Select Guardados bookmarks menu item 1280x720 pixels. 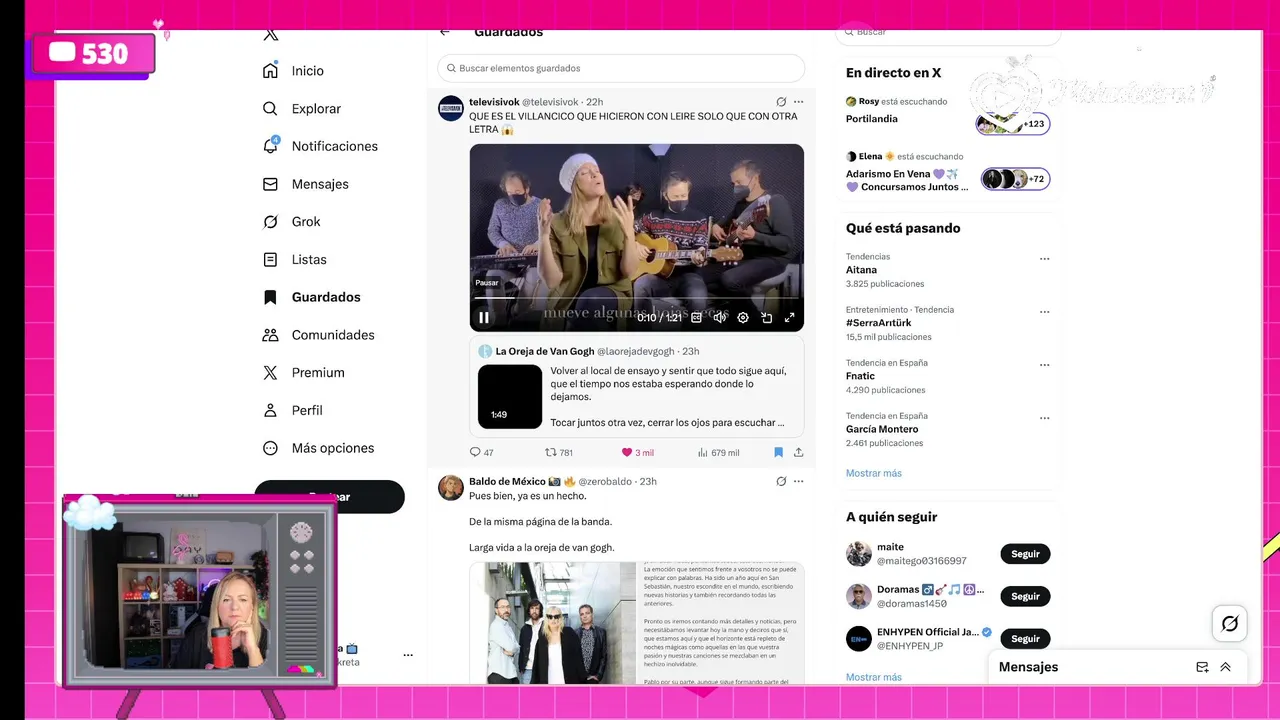coord(311,297)
